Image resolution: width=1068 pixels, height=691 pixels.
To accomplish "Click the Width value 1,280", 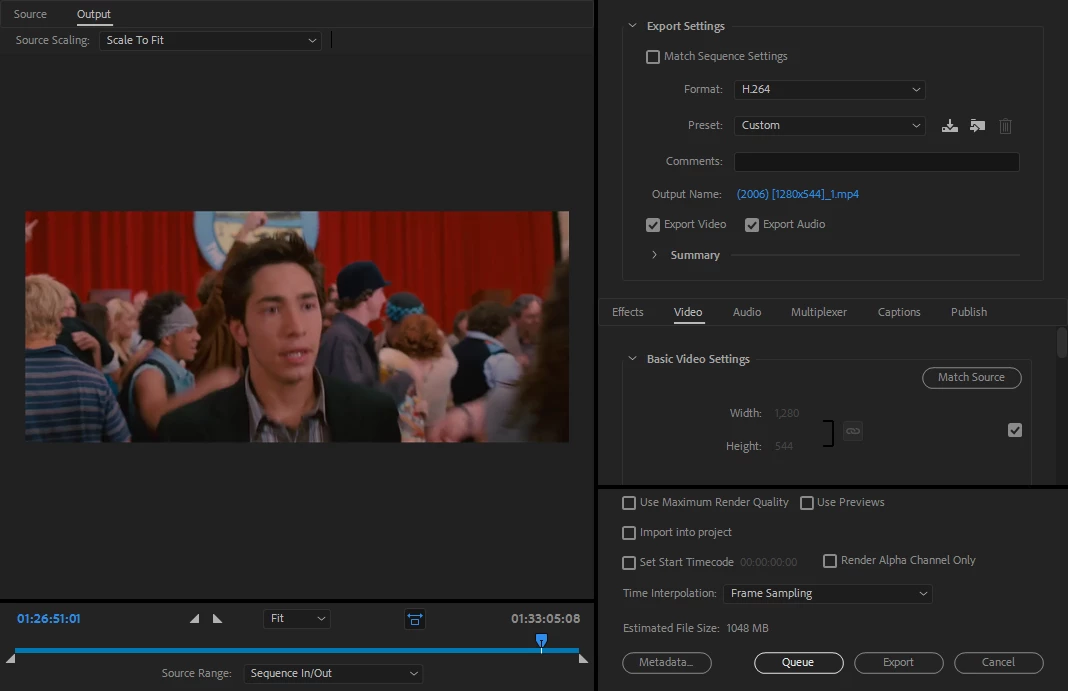I will [x=787, y=413].
